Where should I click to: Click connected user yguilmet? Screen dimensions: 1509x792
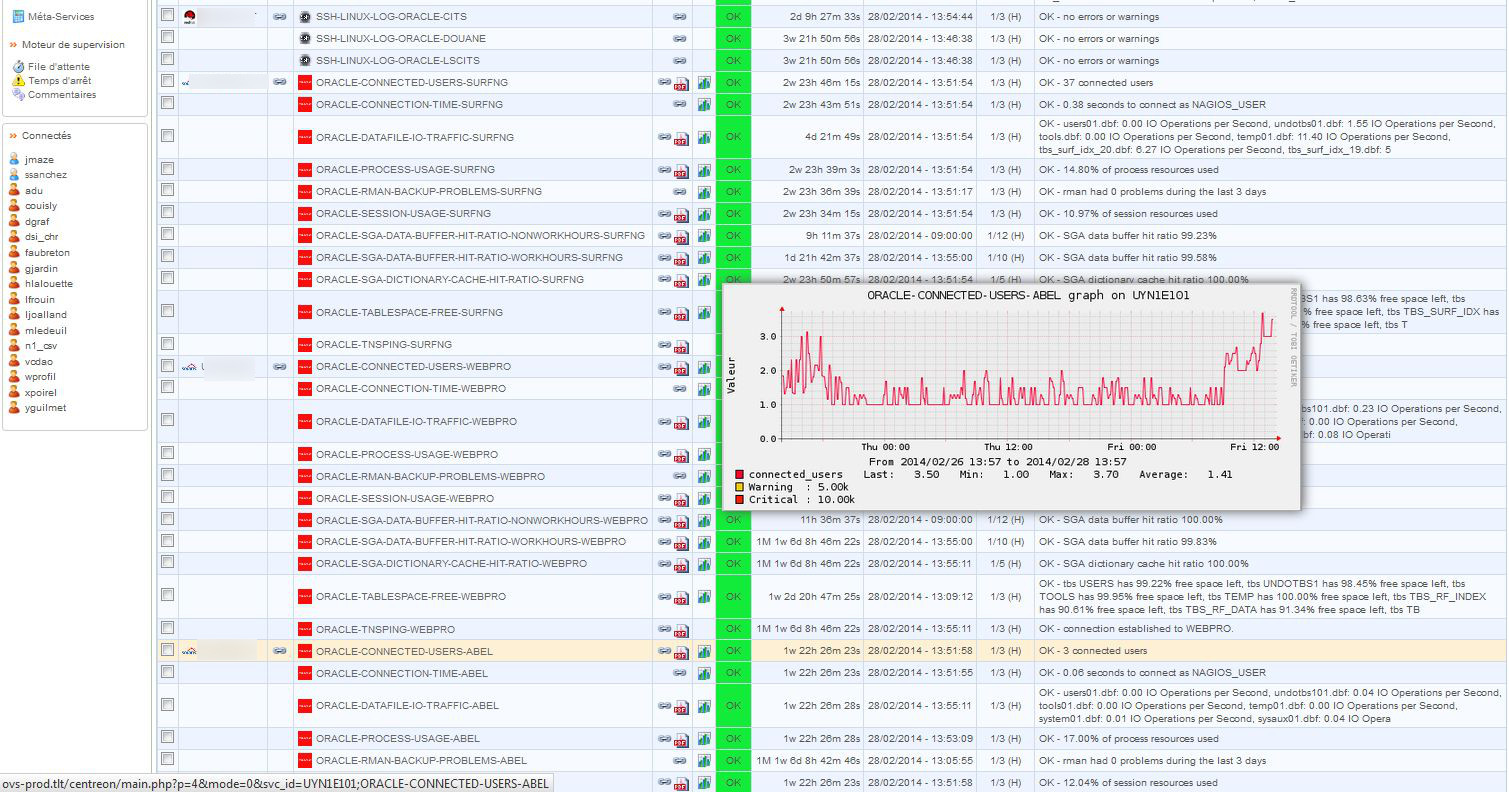(46, 408)
